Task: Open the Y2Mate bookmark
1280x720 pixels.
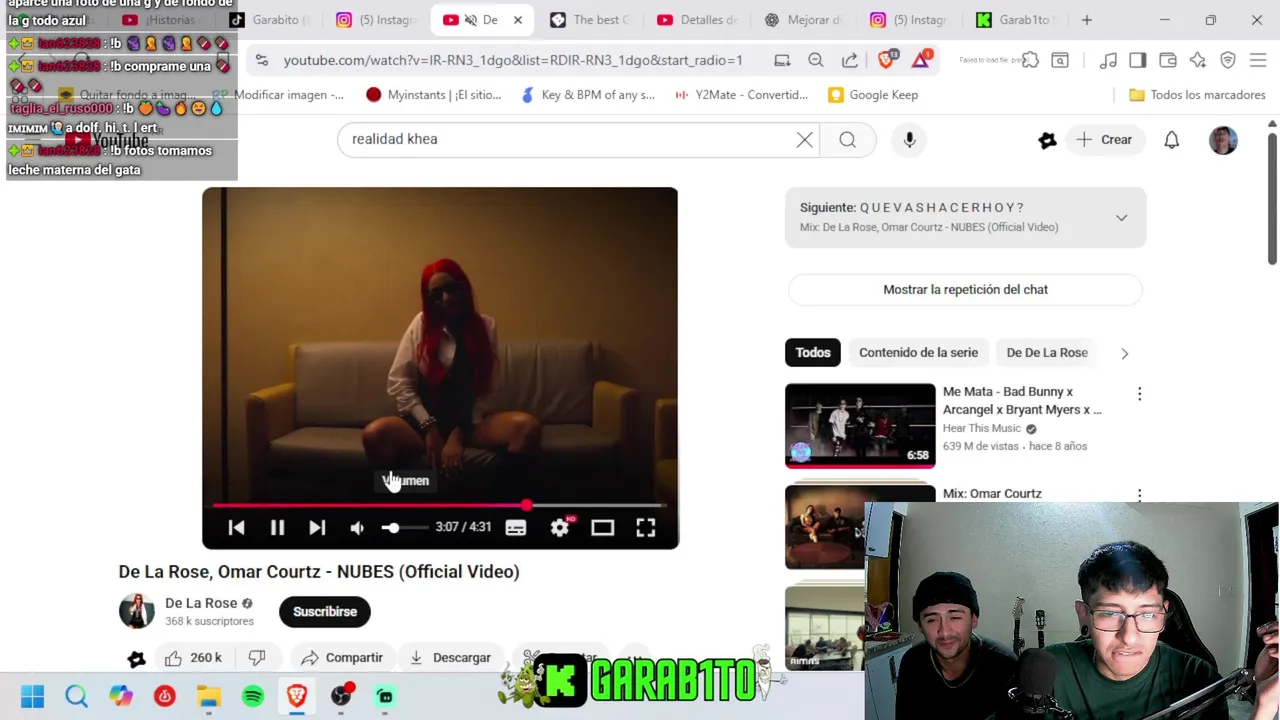Action: 741,95
